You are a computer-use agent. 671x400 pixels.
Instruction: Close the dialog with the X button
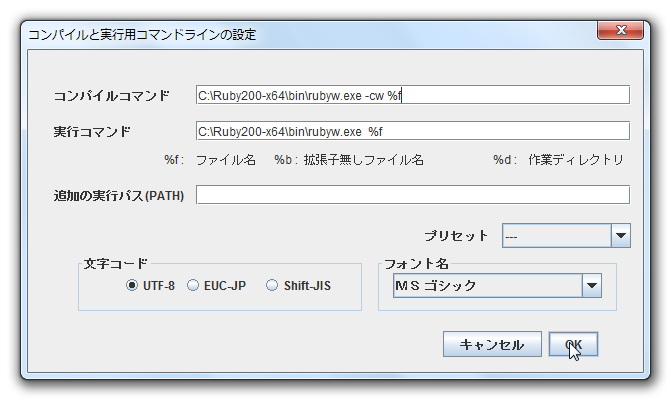point(621,30)
